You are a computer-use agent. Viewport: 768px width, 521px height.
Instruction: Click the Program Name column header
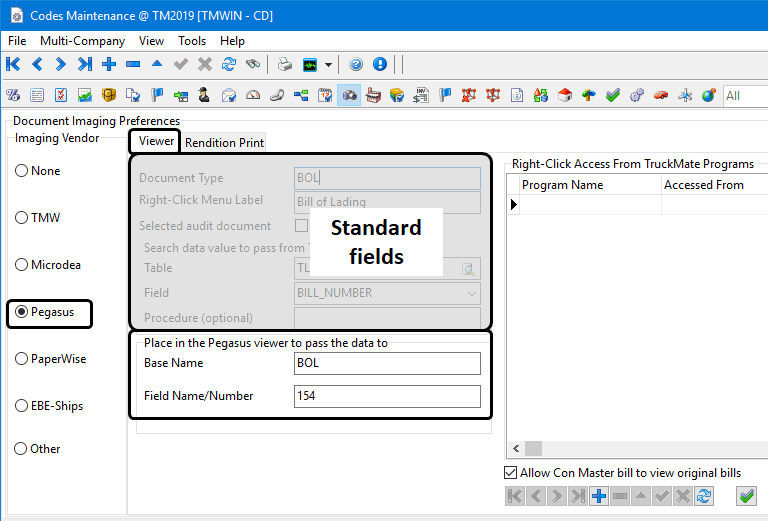pyautogui.click(x=591, y=185)
